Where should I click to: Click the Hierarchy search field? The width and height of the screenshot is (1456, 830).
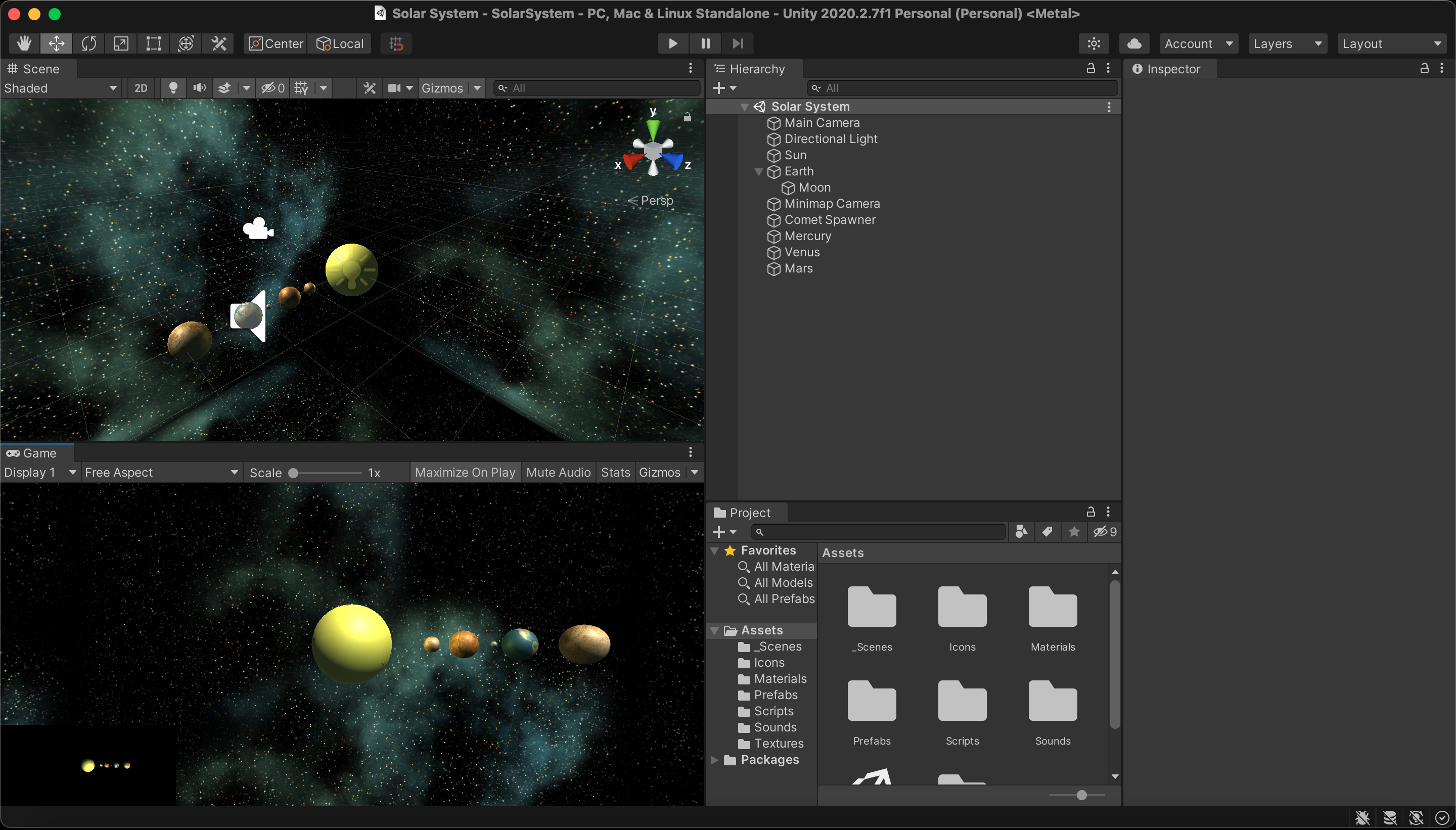962,88
